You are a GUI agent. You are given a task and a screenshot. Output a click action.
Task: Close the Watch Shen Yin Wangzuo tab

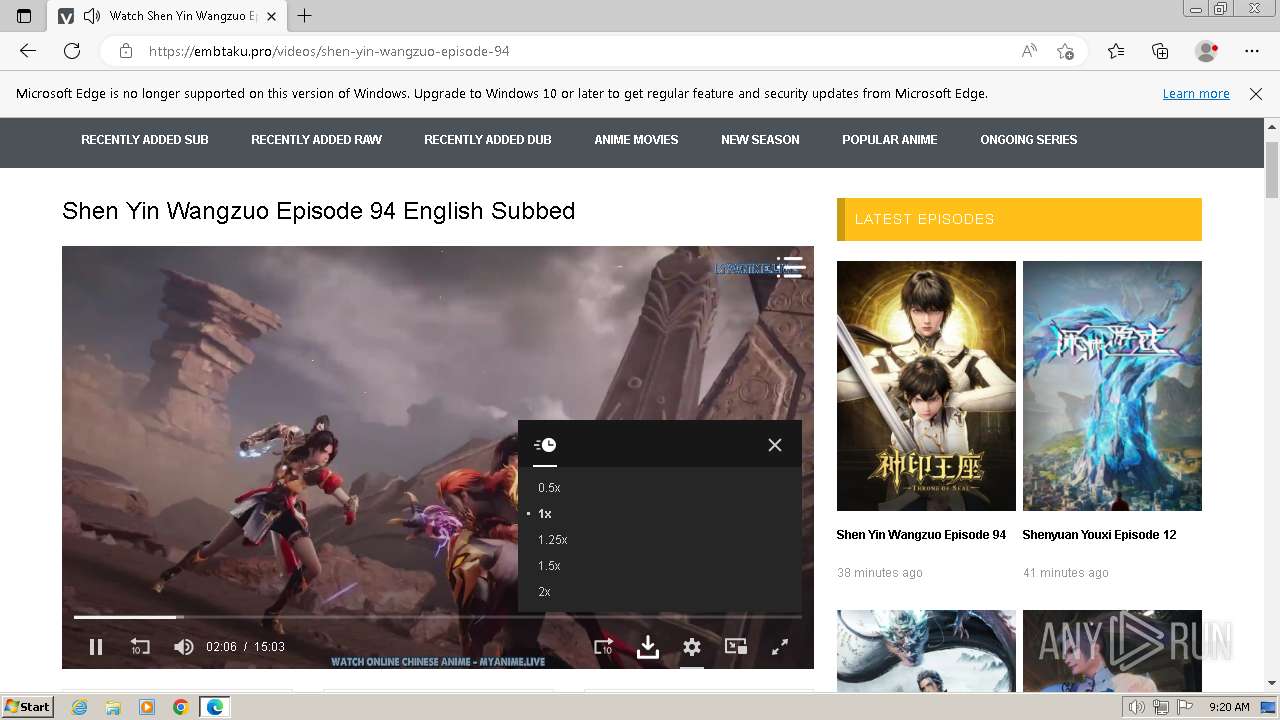pyautogui.click(x=271, y=16)
